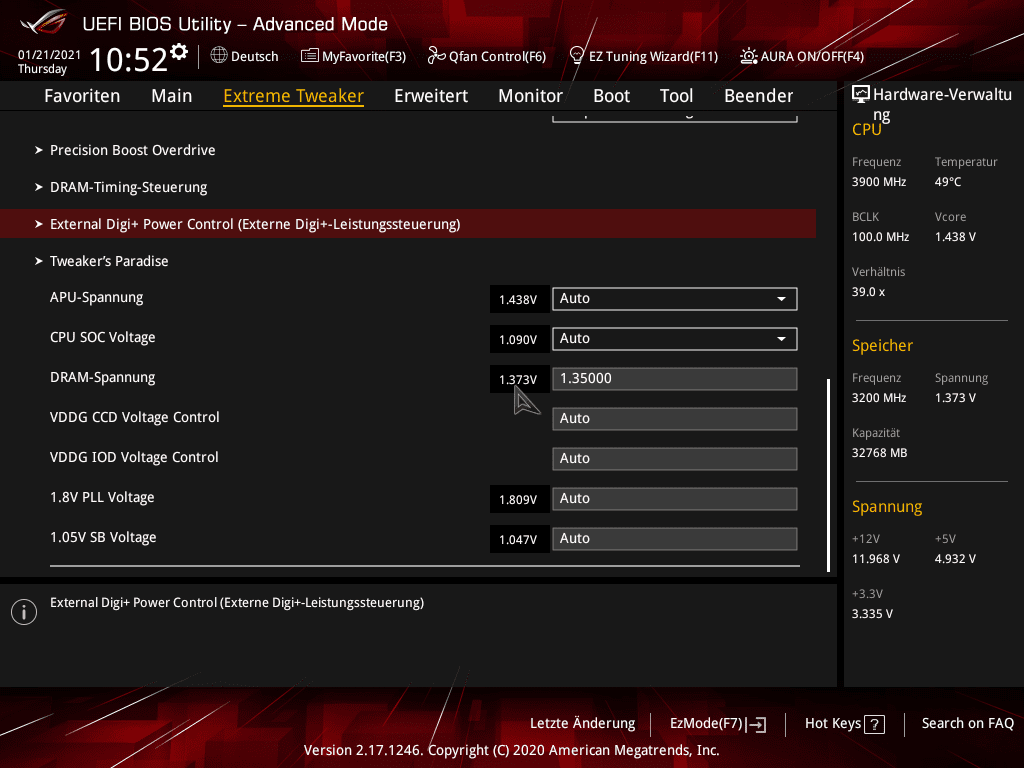Image resolution: width=1024 pixels, height=768 pixels.
Task: Open the Erweitert tab
Action: point(431,96)
